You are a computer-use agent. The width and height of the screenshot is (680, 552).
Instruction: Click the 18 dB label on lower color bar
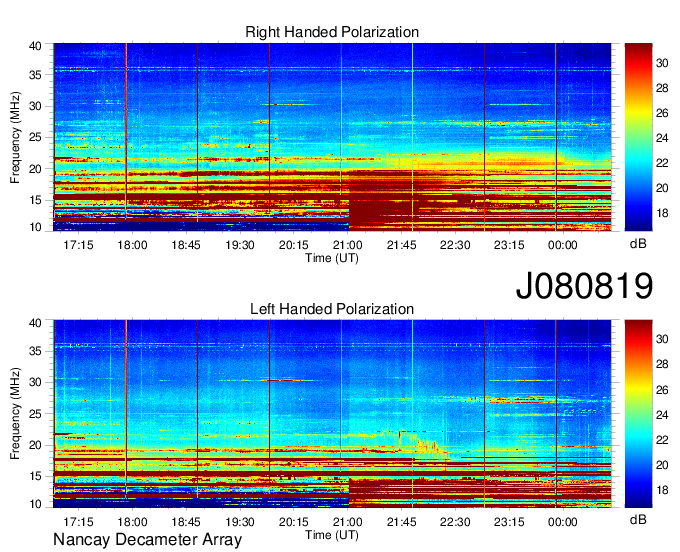(x=662, y=490)
